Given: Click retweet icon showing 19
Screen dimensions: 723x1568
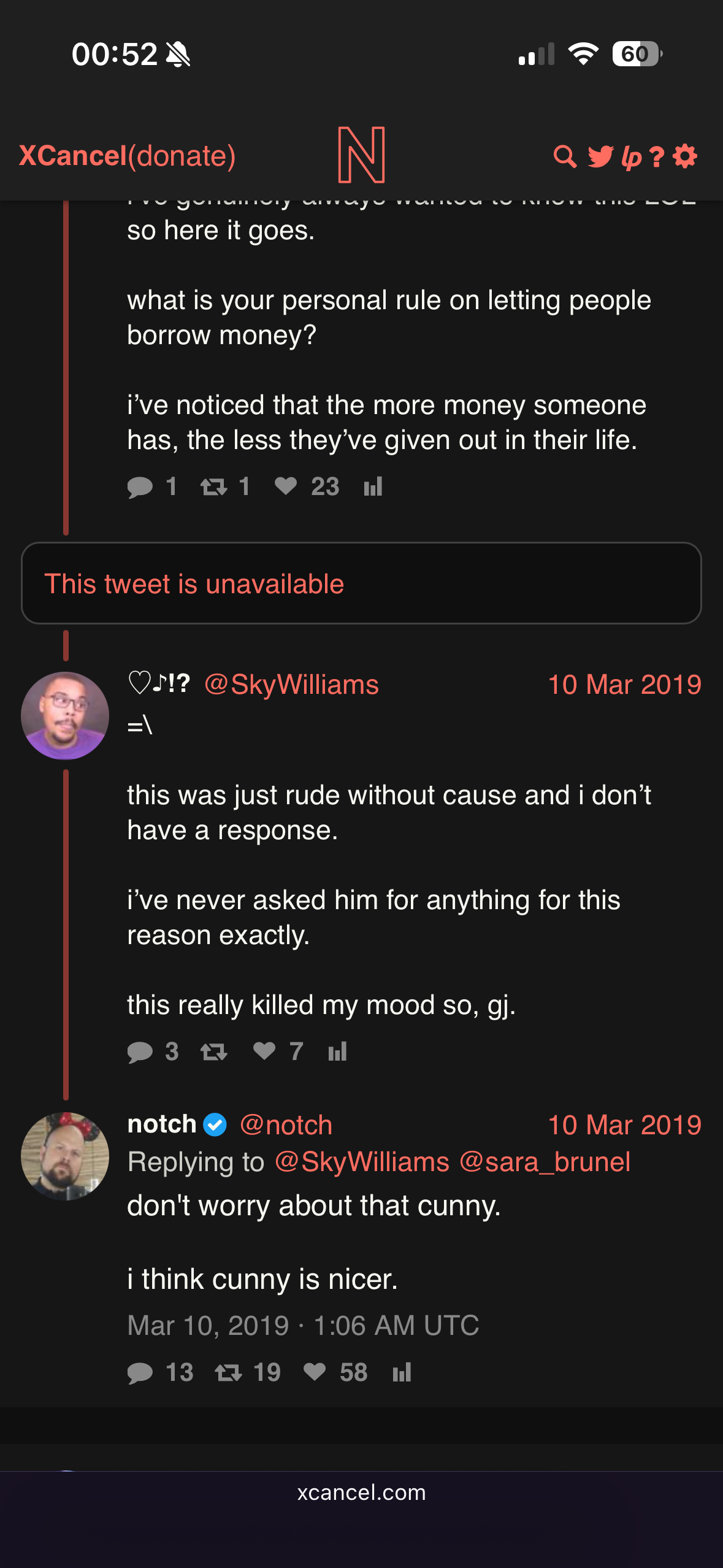Looking at the screenshot, I should click(228, 1373).
